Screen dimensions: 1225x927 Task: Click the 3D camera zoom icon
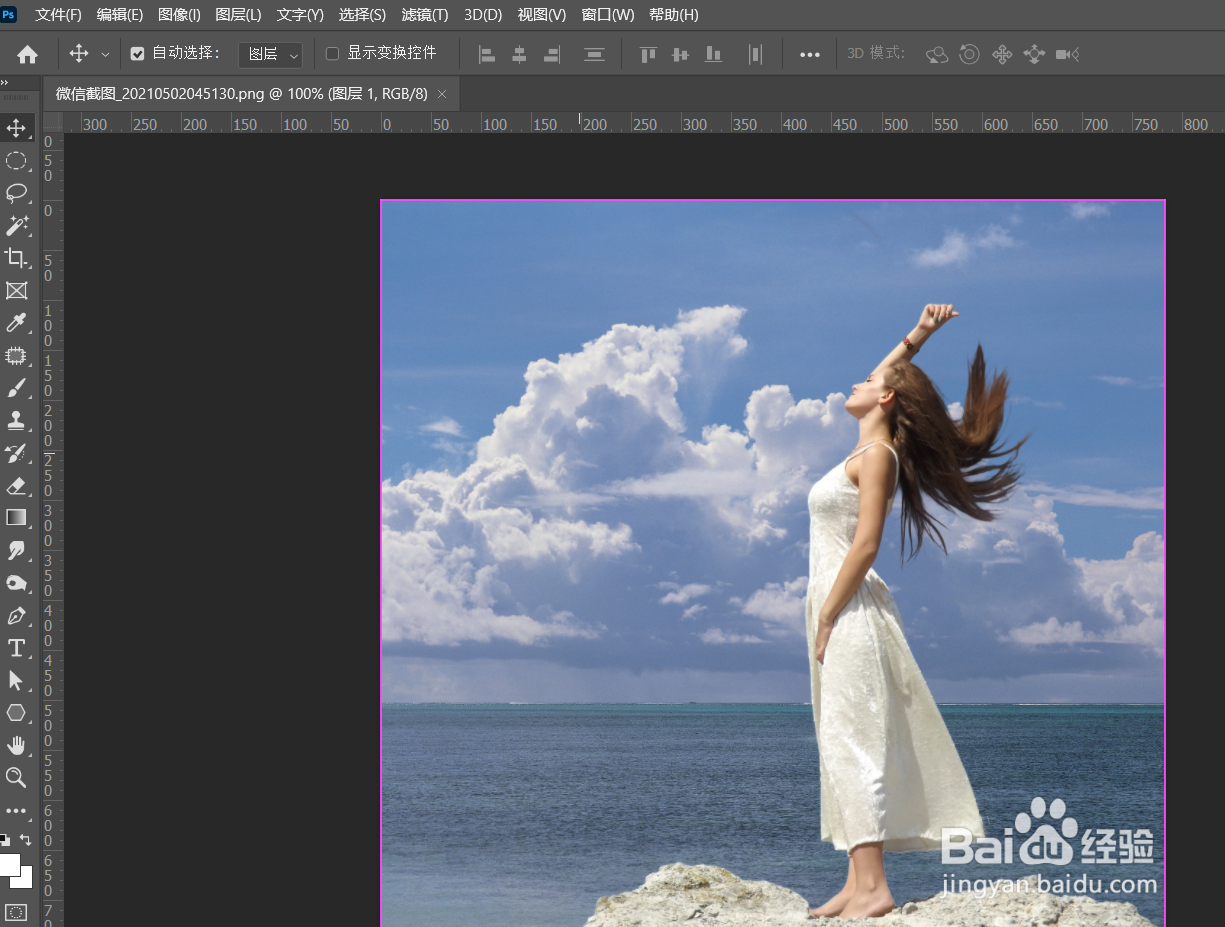1067,54
